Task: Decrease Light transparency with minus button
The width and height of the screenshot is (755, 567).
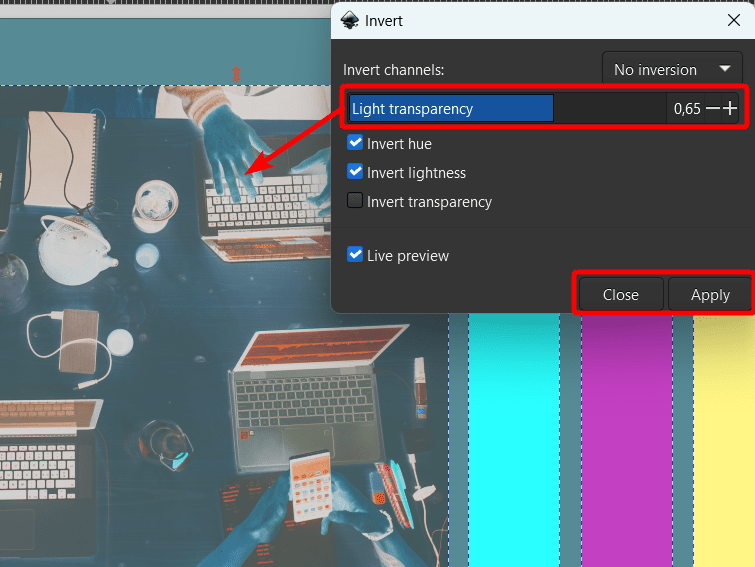Action: coord(713,108)
